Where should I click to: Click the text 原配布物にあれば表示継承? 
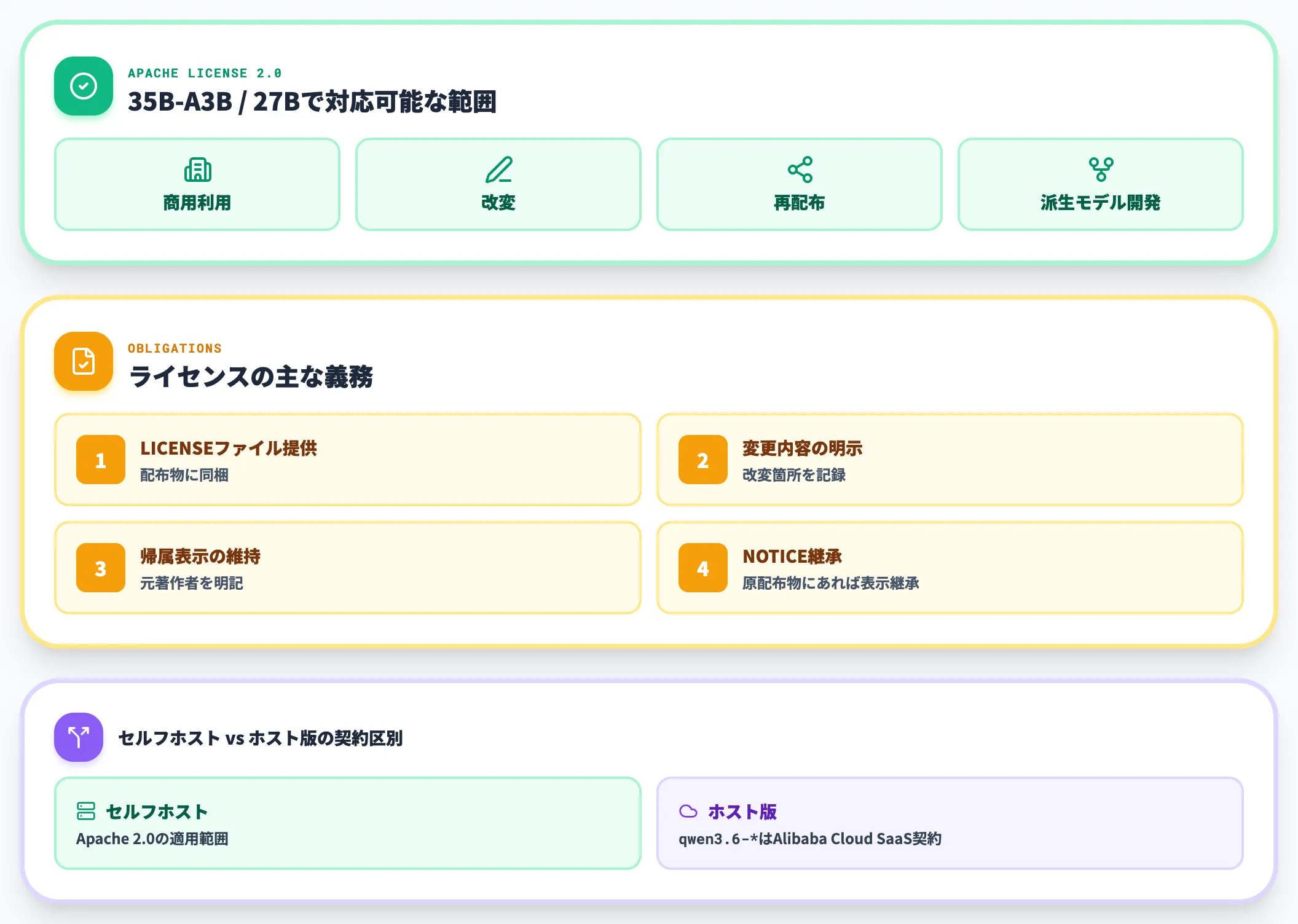[831, 583]
